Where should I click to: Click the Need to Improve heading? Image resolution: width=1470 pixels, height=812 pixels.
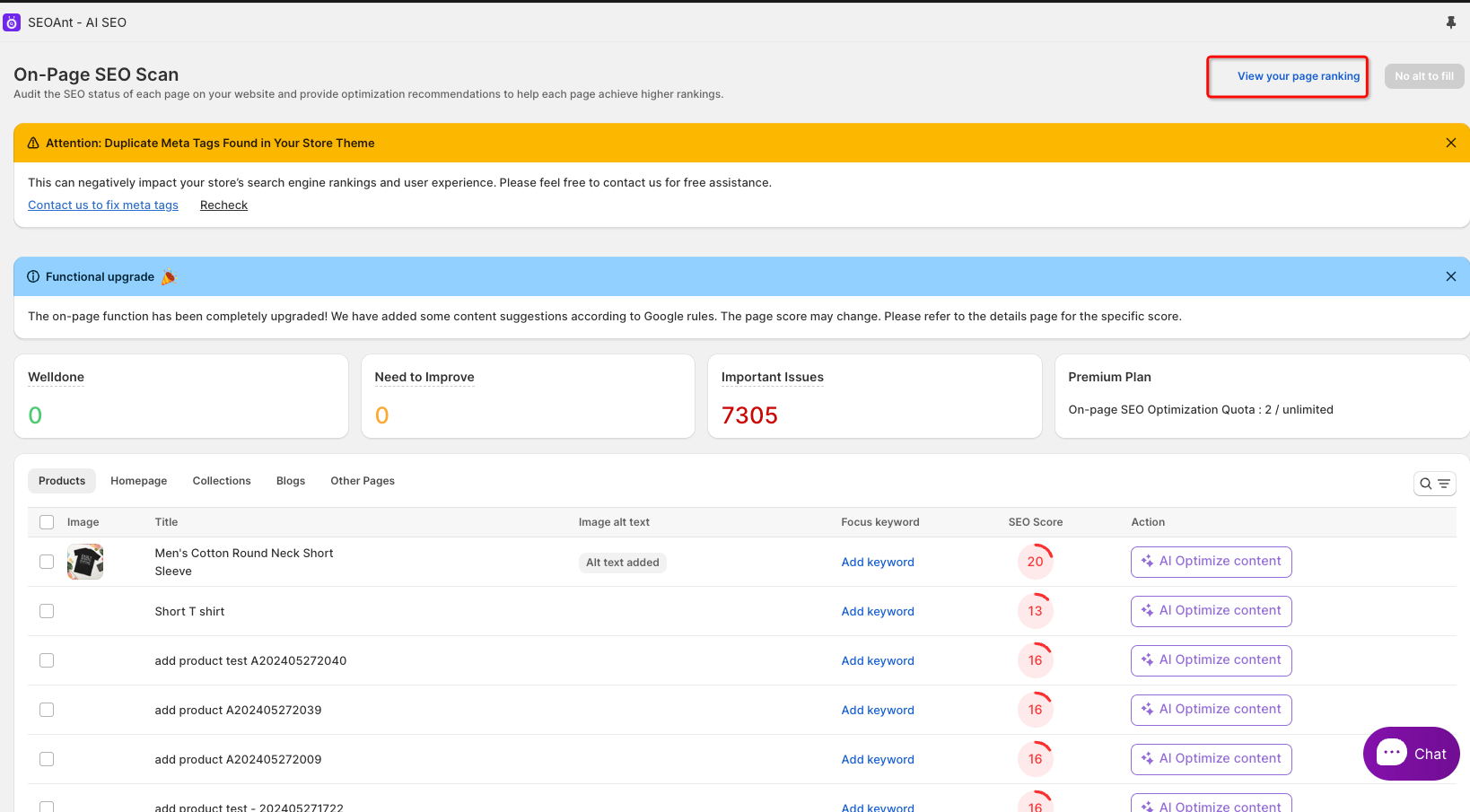tap(424, 377)
